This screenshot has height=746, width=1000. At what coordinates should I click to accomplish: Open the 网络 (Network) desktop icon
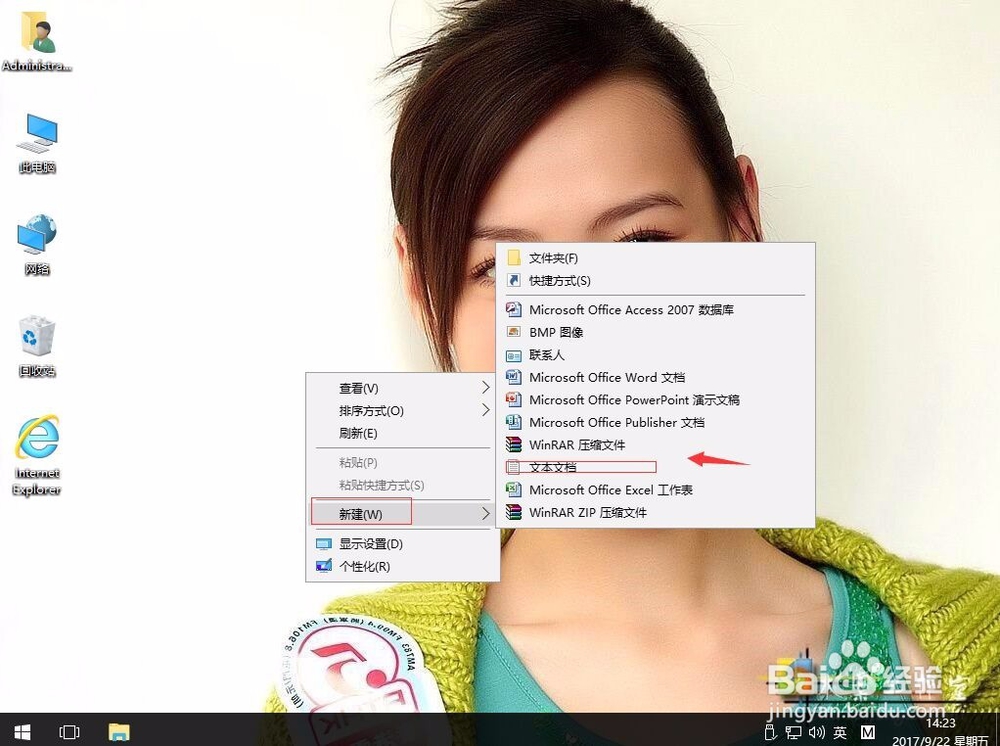(36, 243)
